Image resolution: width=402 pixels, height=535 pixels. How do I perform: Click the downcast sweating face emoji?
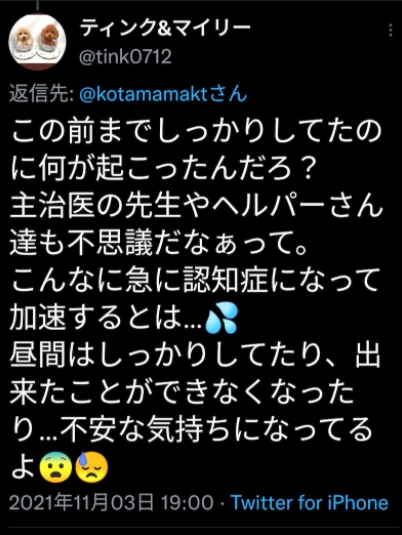[x=91, y=467]
